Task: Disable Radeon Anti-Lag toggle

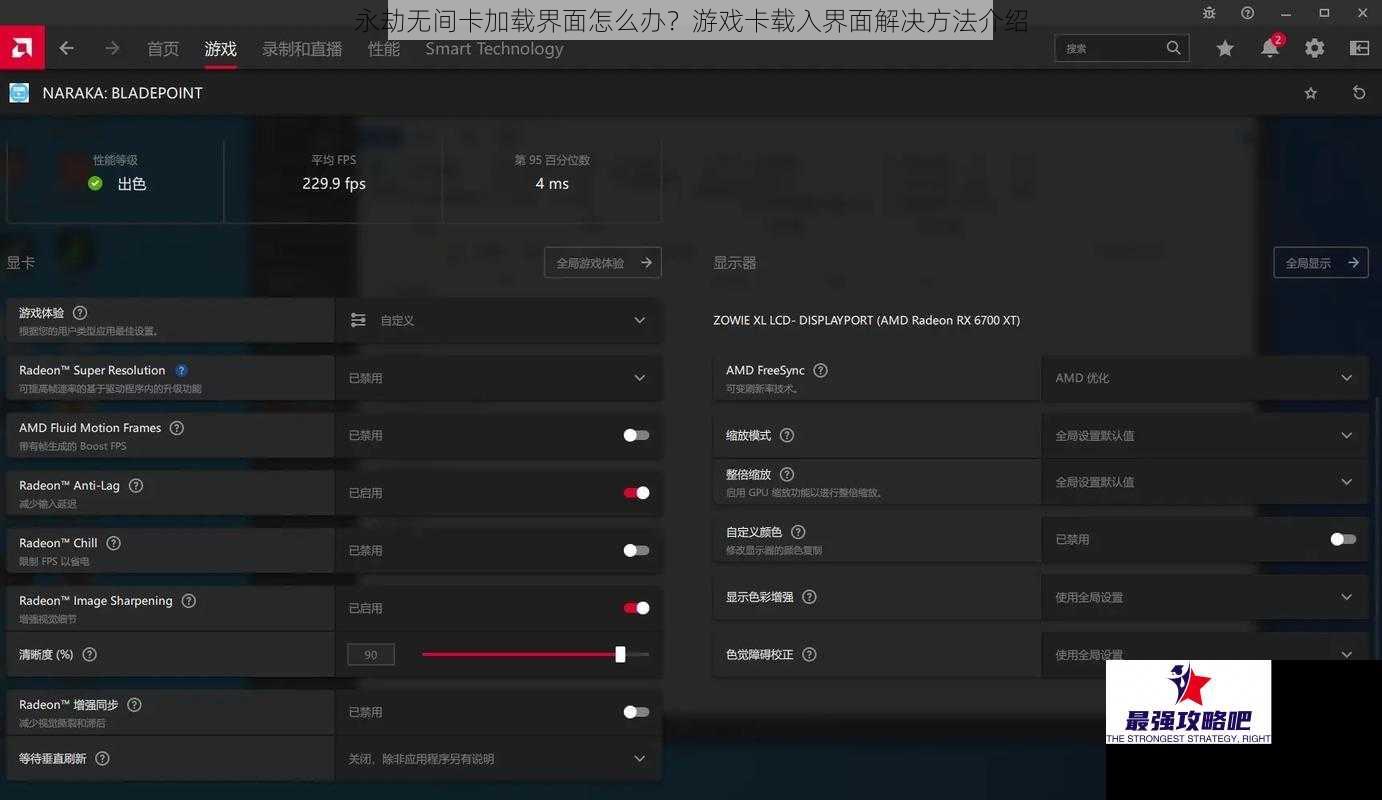Action: point(636,493)
